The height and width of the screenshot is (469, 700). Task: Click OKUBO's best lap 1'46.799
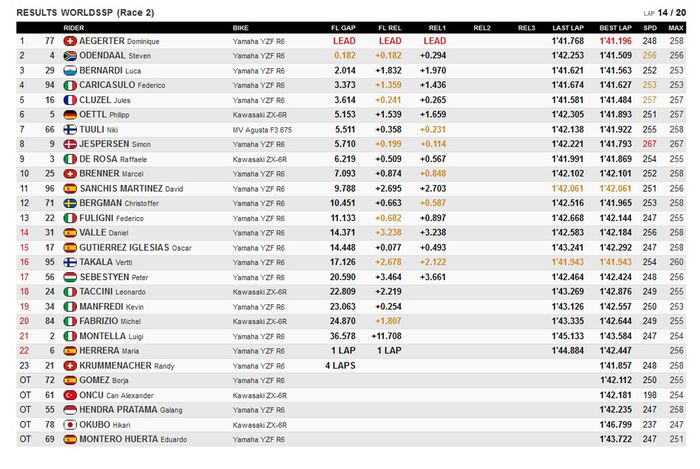click(615, 424)
